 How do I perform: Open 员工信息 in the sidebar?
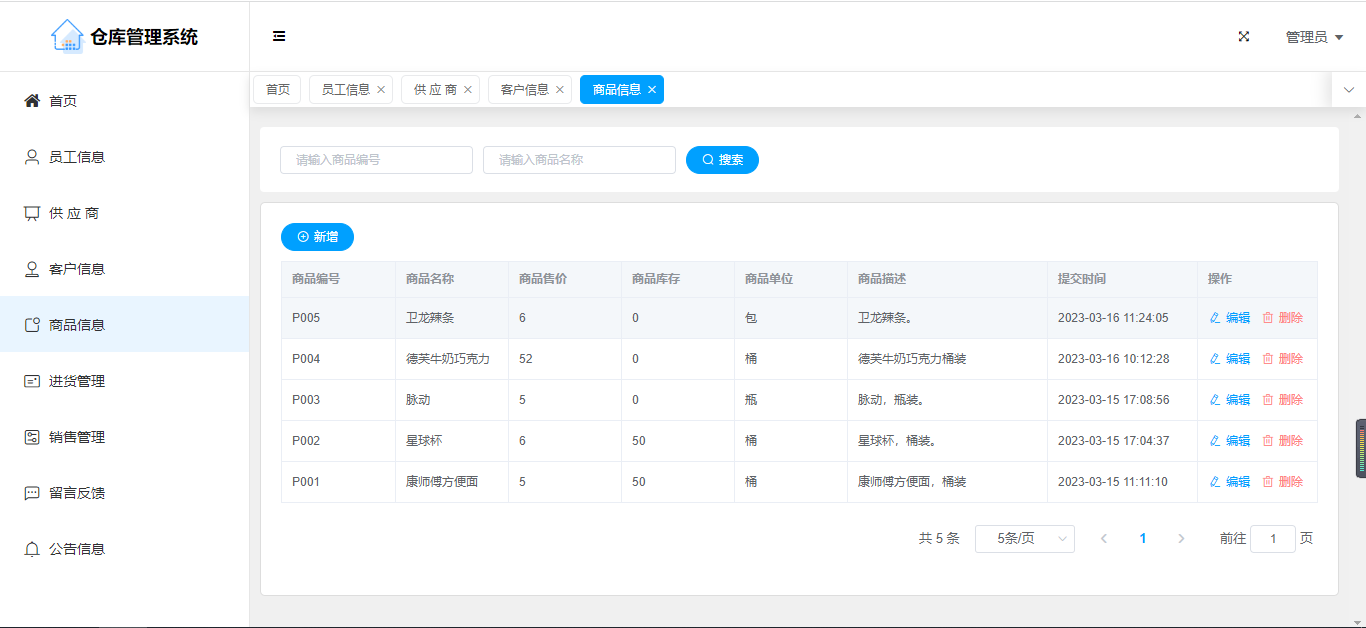click(x=77, y=157)
